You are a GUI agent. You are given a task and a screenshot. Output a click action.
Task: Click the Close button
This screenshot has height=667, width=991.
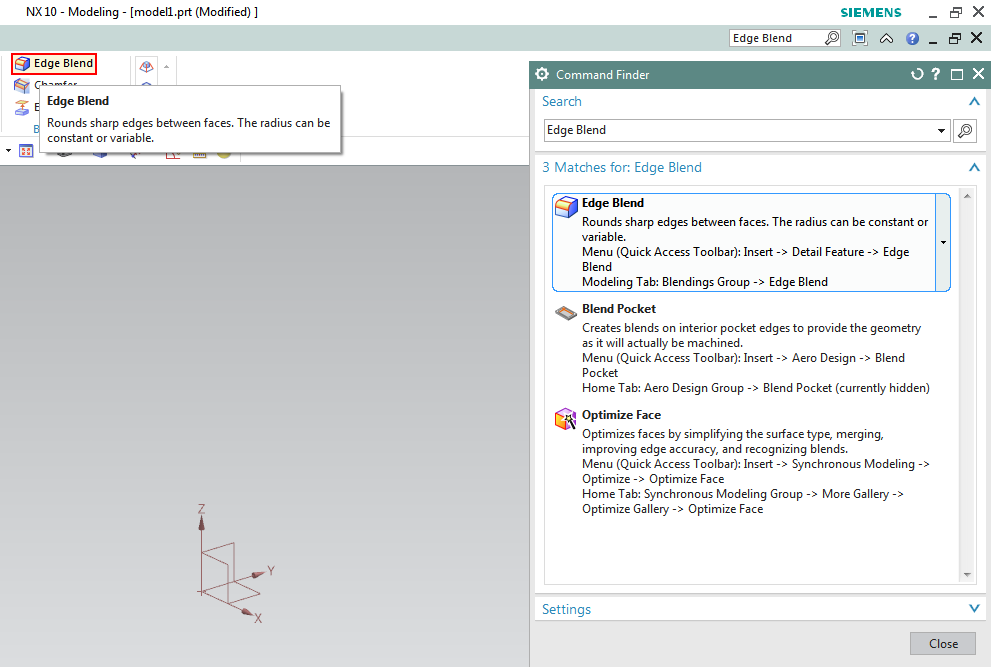(x=943, y=644)
